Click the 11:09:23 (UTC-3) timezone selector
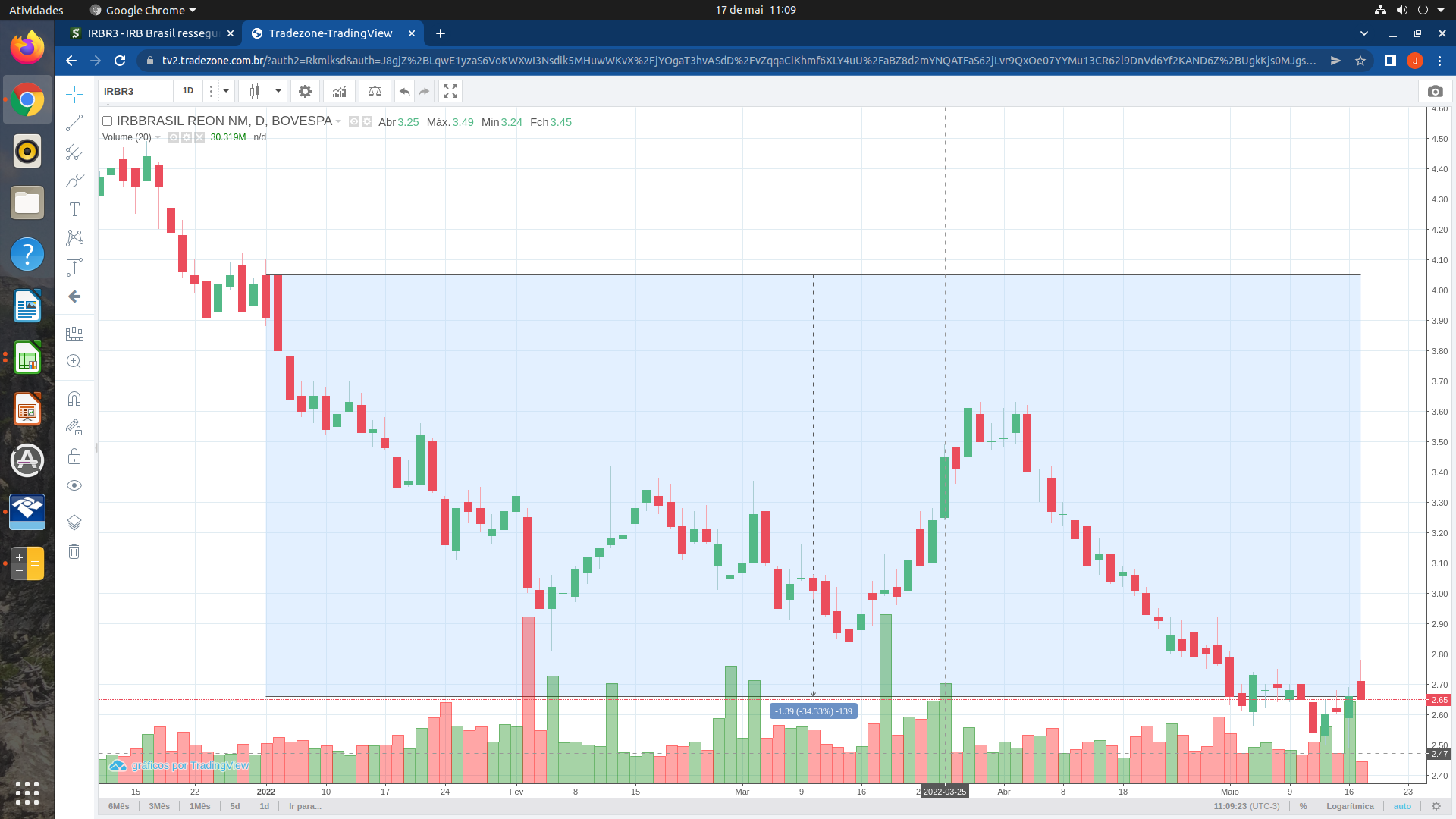This screenshot has width=1456, height=819. [1247, 806]
